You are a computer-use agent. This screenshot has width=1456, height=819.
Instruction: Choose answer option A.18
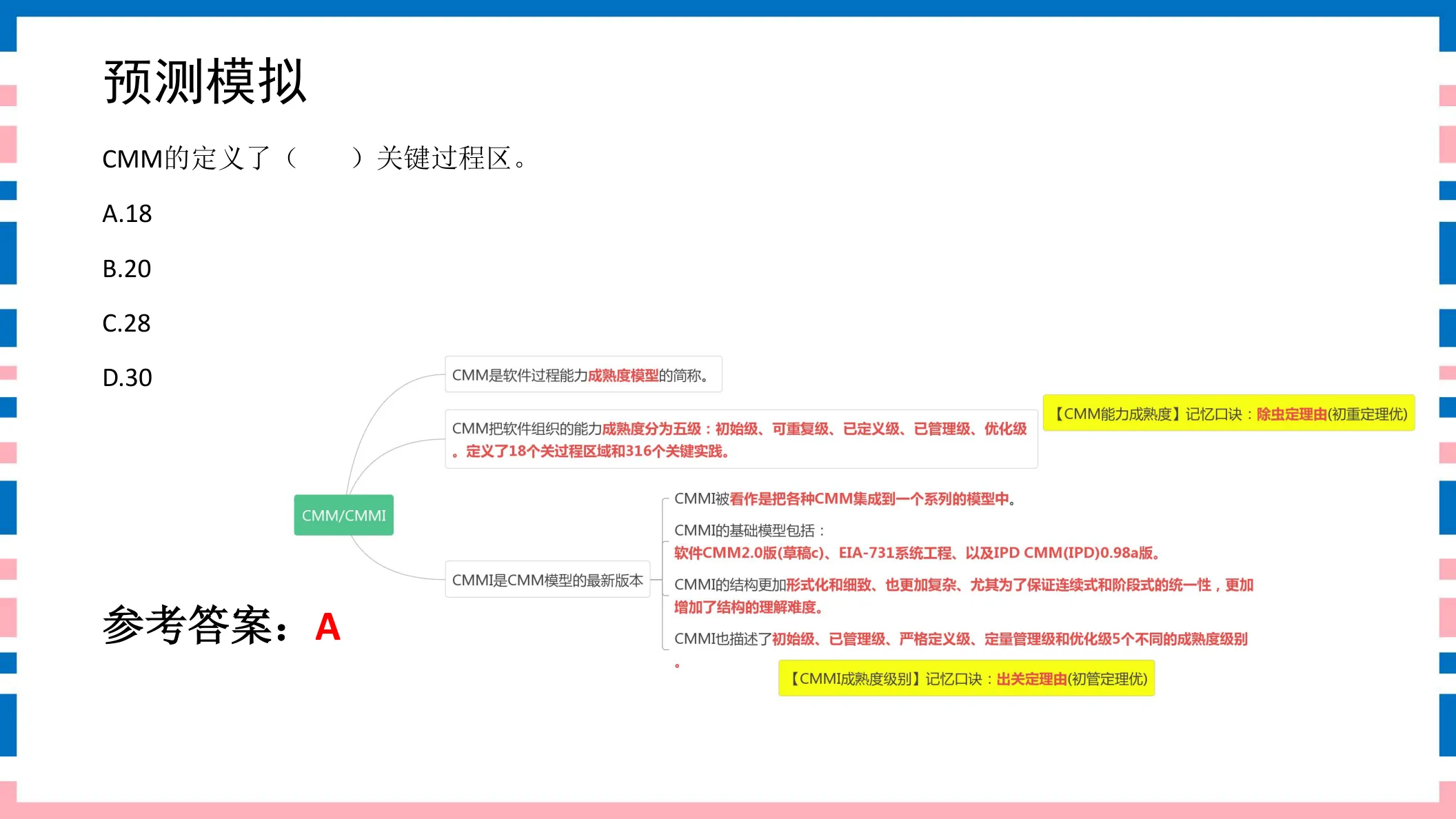point(127,214)
